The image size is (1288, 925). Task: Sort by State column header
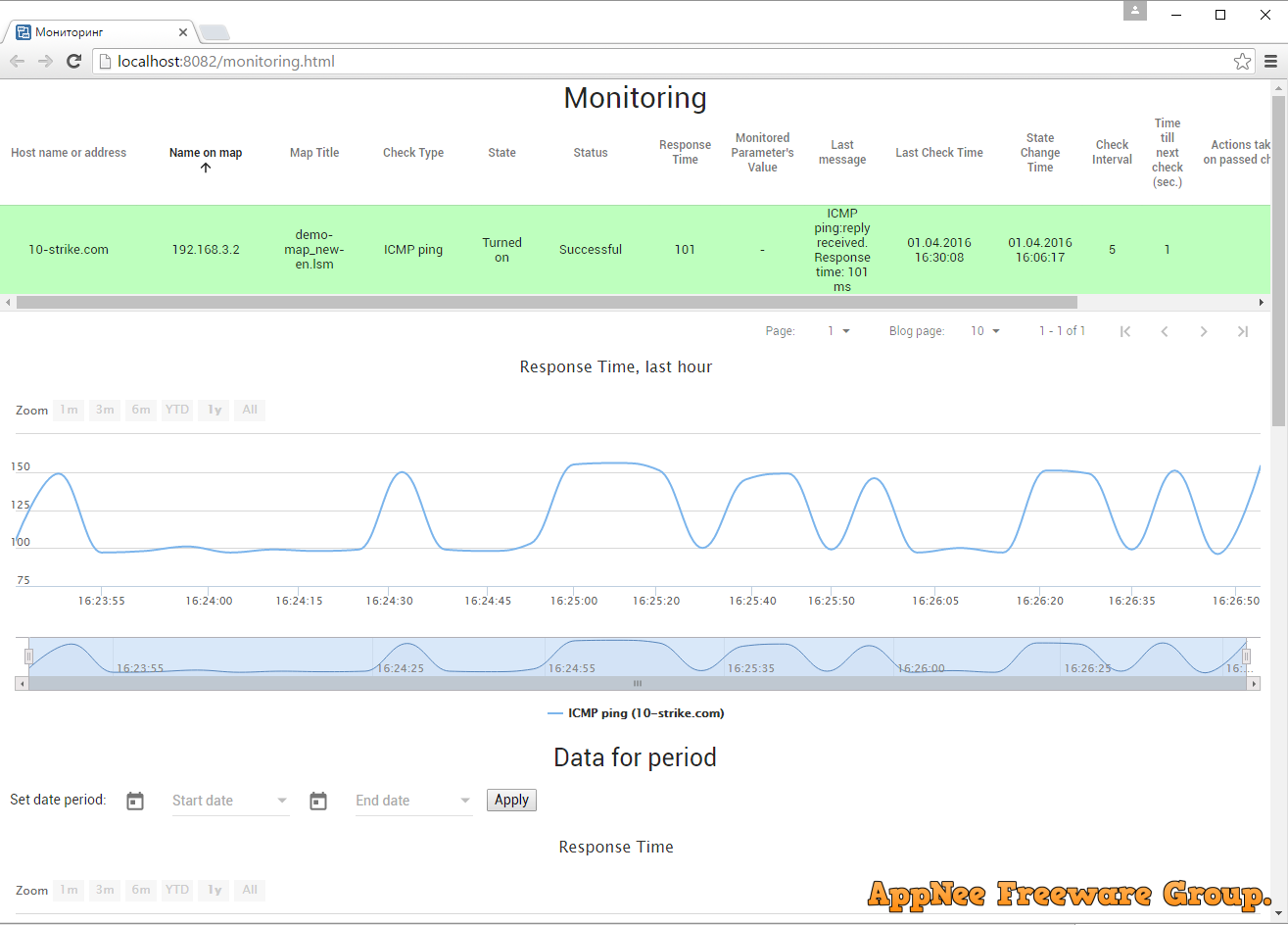pos(501,153)
